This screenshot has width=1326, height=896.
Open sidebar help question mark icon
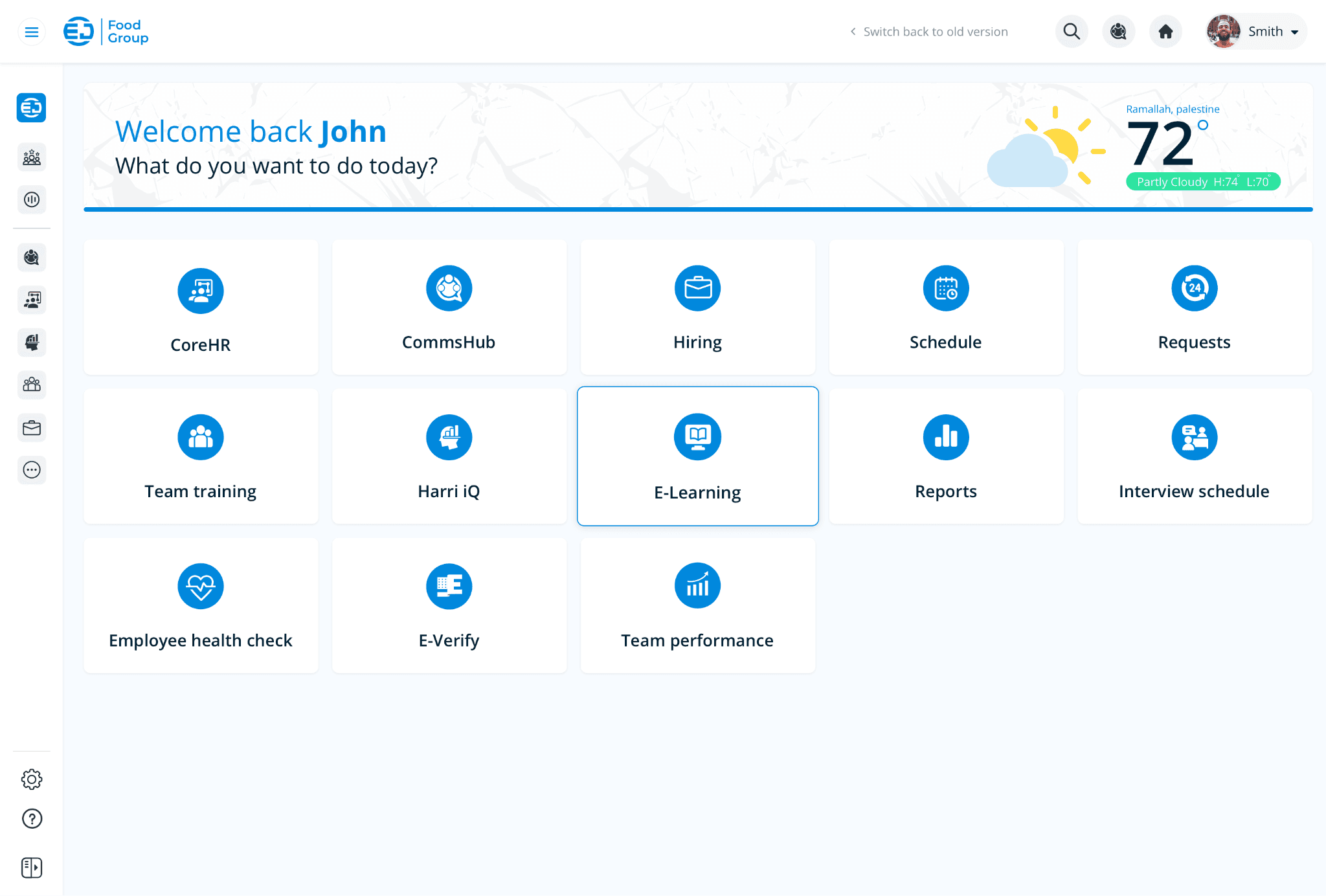coord(32,819)
